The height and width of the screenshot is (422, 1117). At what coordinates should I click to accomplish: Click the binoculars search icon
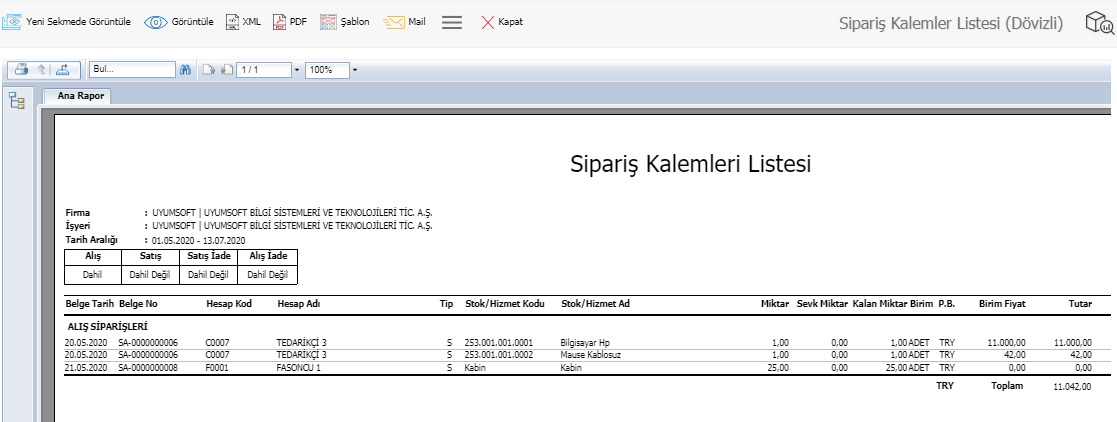pos(185,70)
